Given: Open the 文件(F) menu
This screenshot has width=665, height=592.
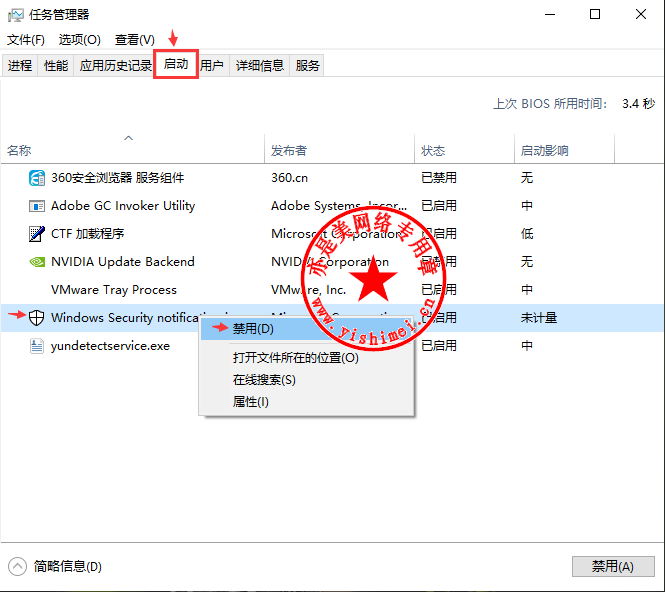Looking at the screenshot, I should [x=26, y=40].
